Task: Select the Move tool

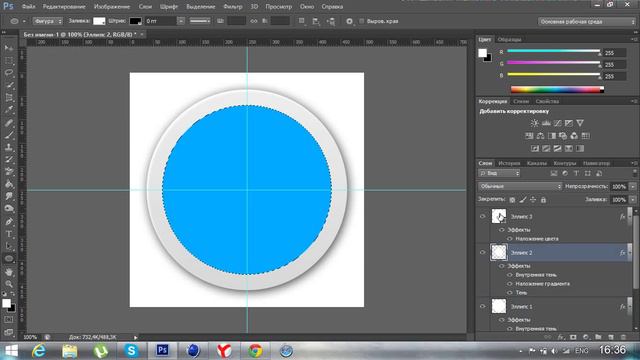Action: [x=9, y=48]
